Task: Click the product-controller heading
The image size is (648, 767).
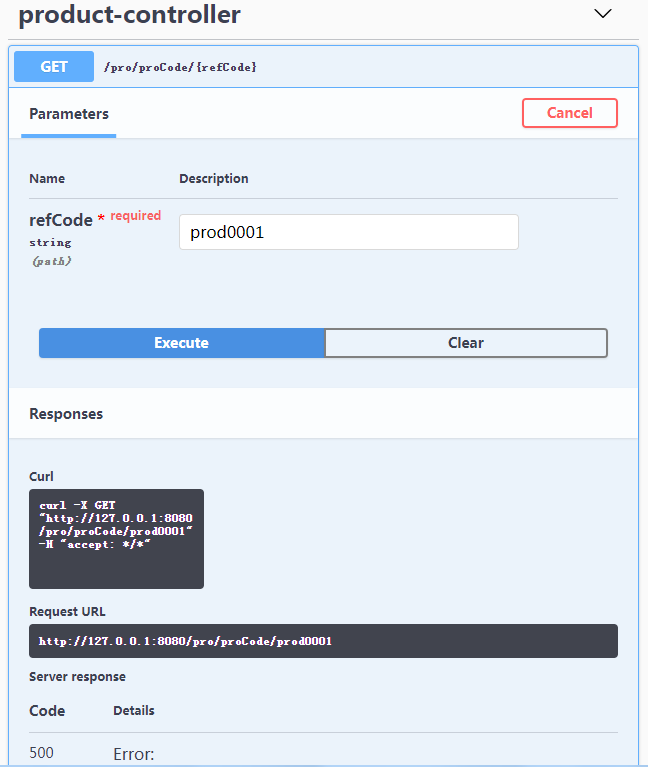Action: 130,15
